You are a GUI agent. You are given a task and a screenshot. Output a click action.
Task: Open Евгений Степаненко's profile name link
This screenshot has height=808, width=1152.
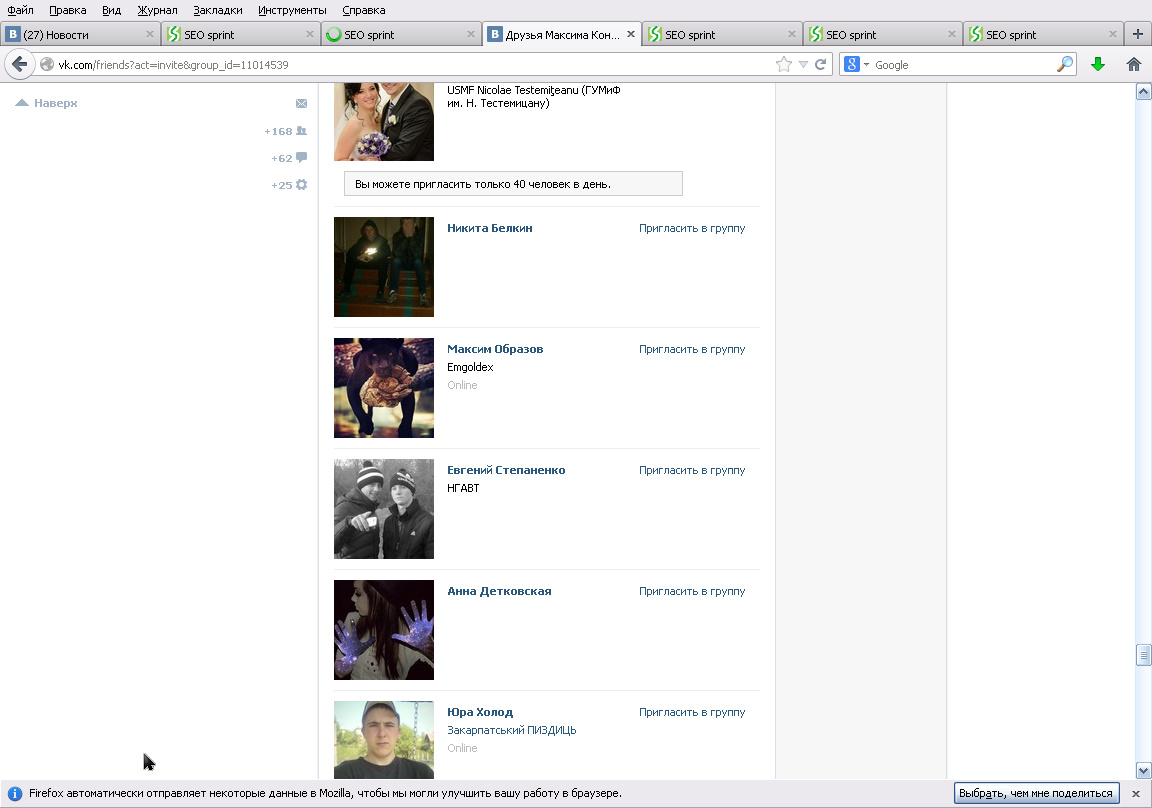506,470
